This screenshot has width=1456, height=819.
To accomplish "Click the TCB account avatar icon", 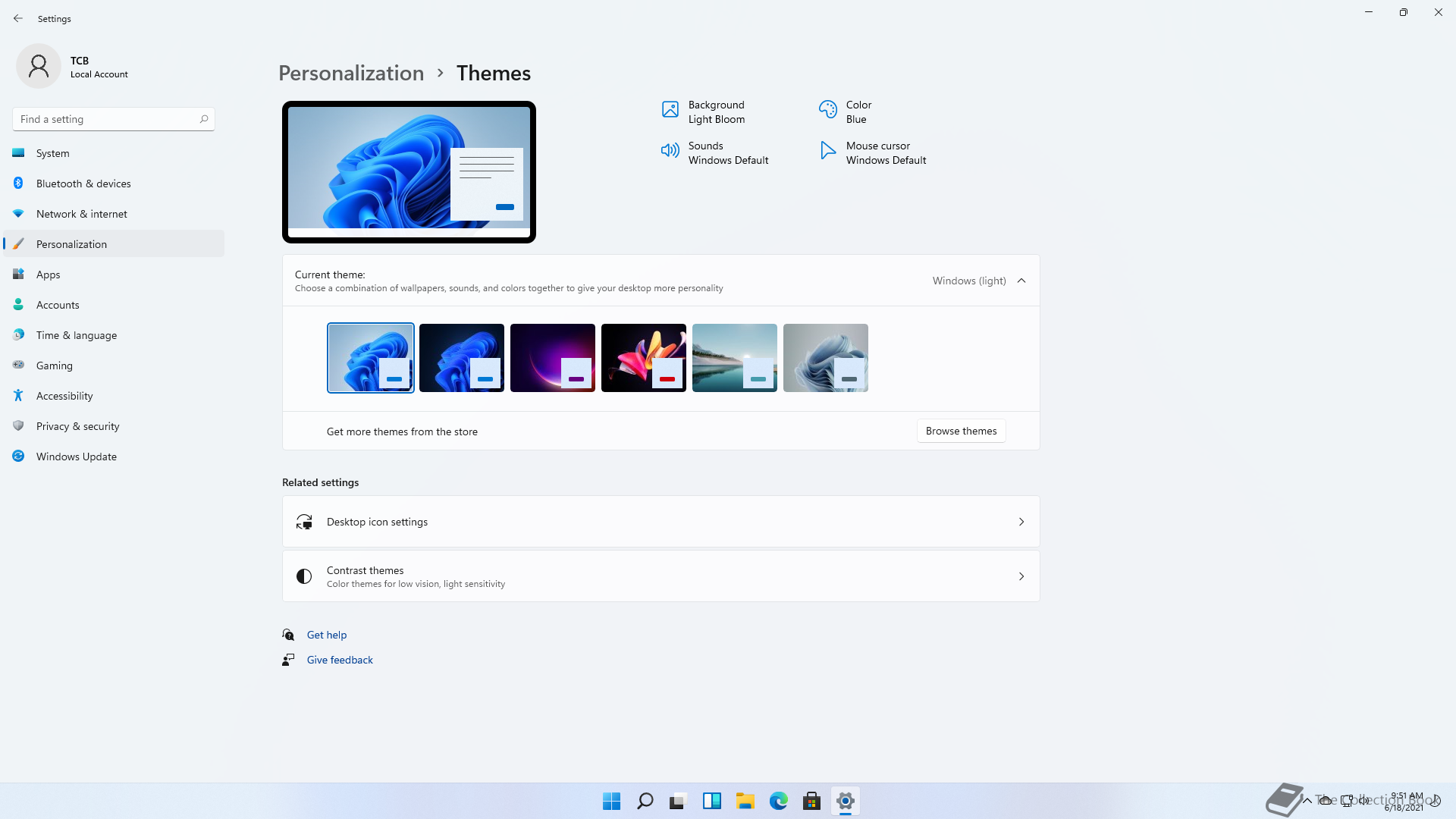I will click(x=39, y=67).
